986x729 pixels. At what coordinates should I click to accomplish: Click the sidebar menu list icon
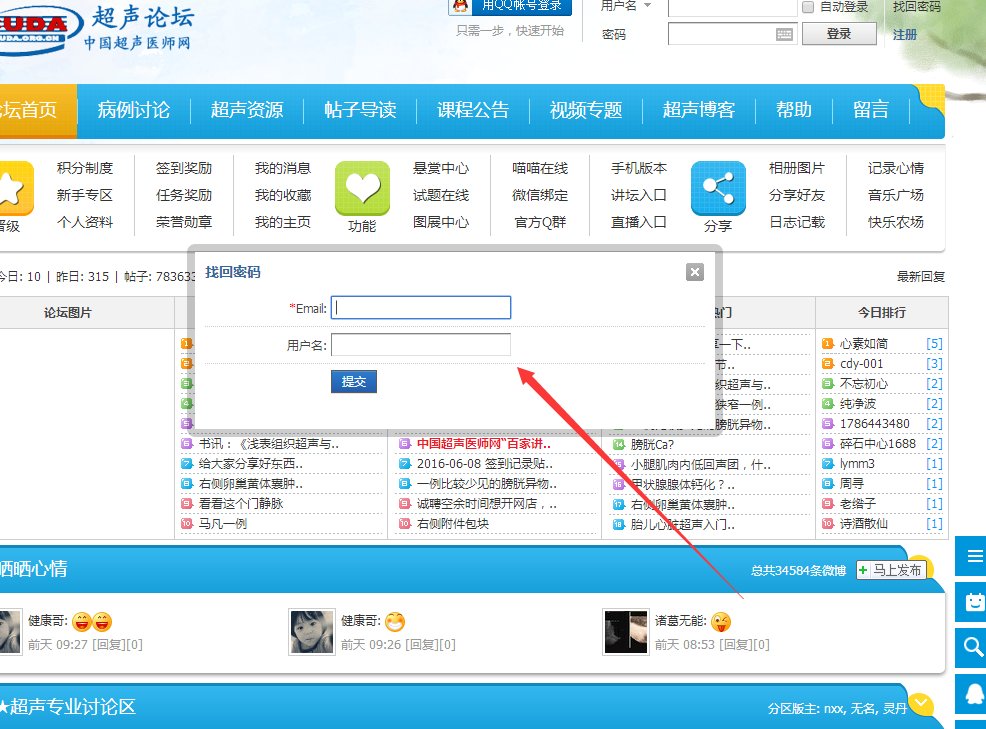tap(972, 556)
